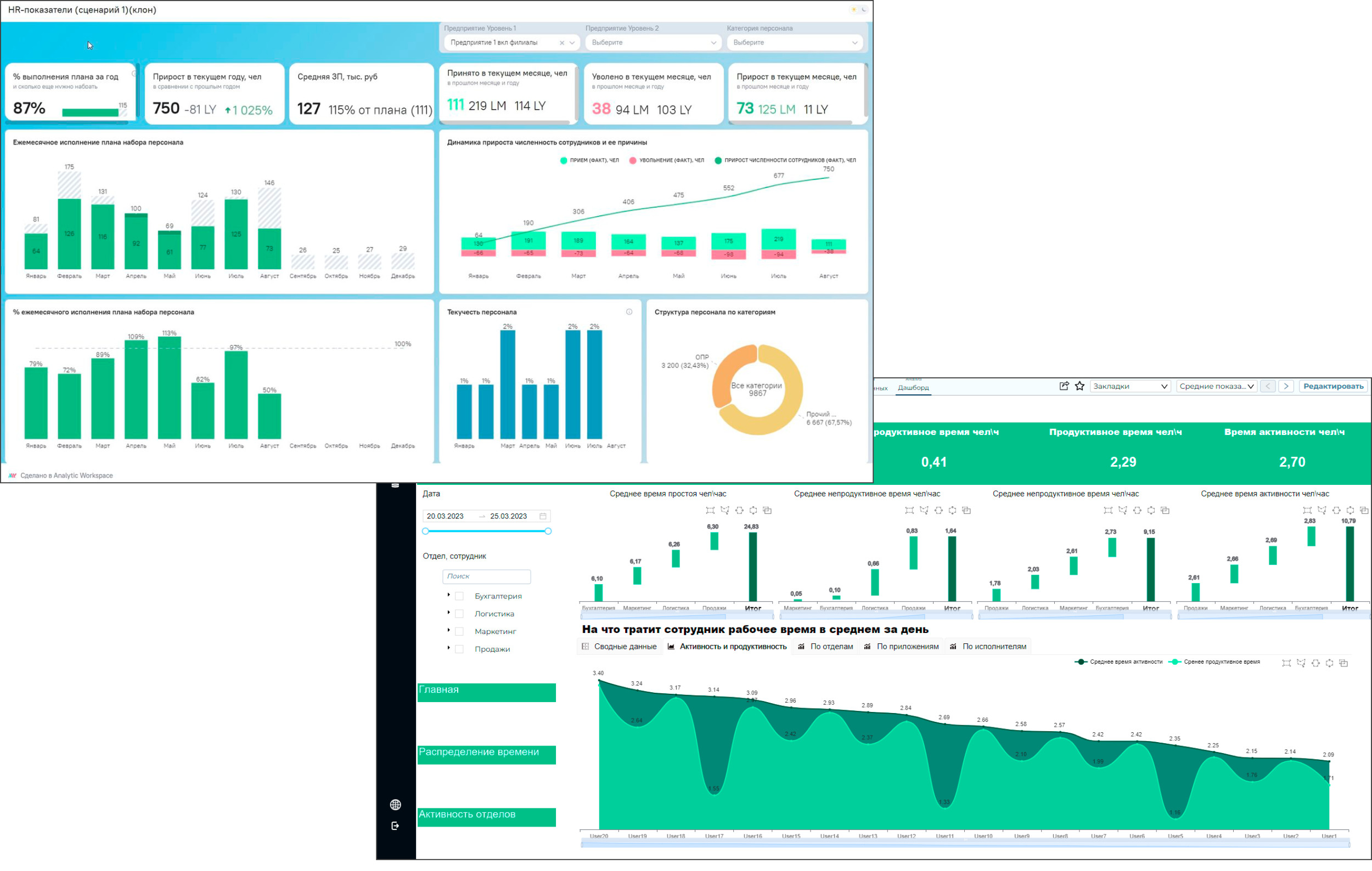This screenshot has width=1372, height=871.
Task: Open Категория персонала dropdown
Action: [794, 43]
